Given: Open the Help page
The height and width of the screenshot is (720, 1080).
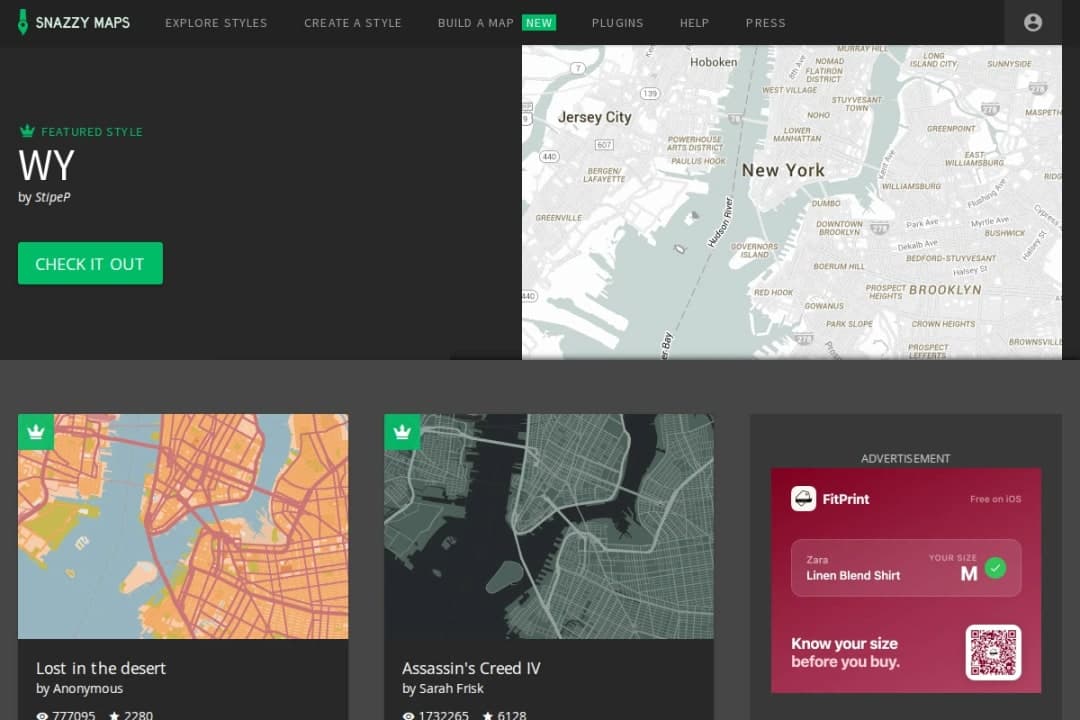Looking at the screenshot, I should point(694,23).
